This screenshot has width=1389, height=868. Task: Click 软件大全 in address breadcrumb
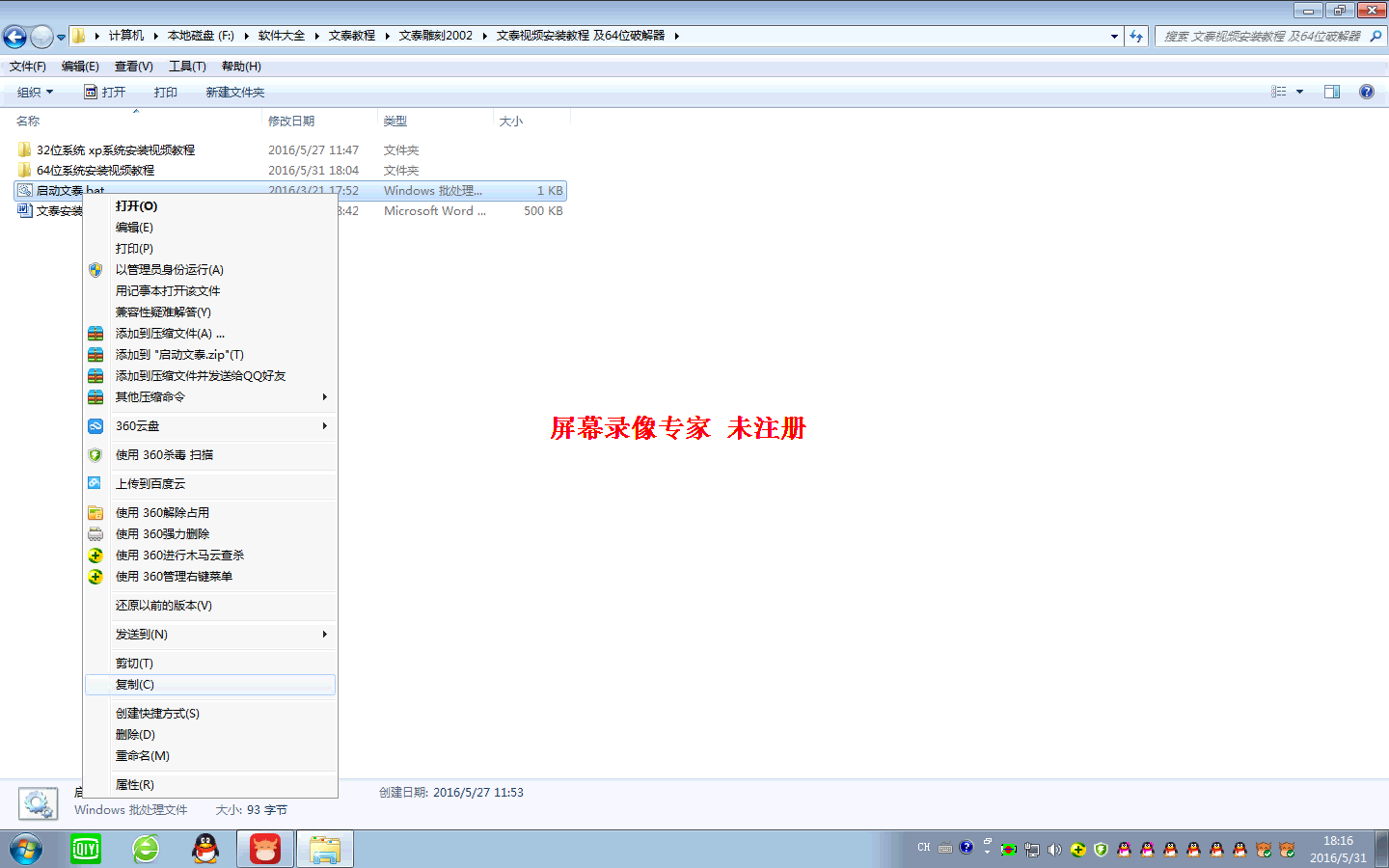[x=282, y=36]
